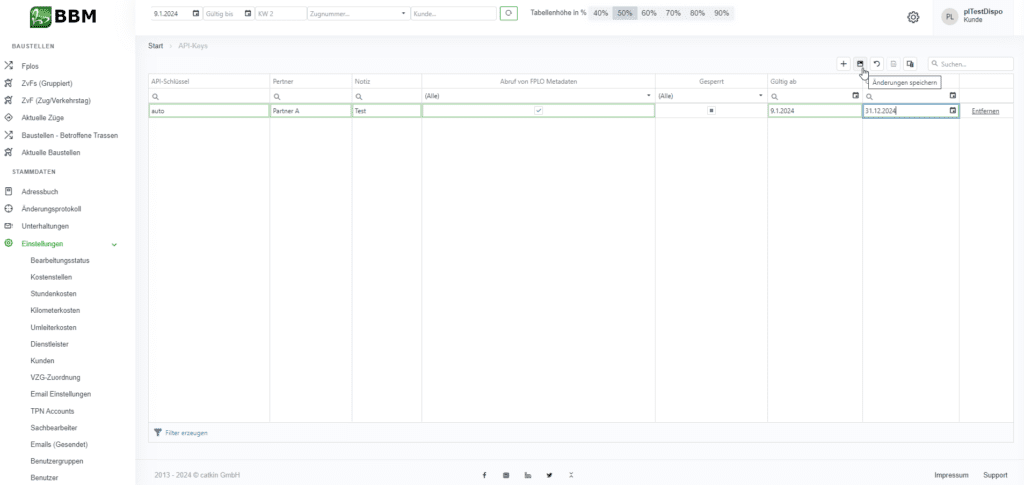Click the undo changes icon
1024x485 pixels.
(x=876, y=64)
